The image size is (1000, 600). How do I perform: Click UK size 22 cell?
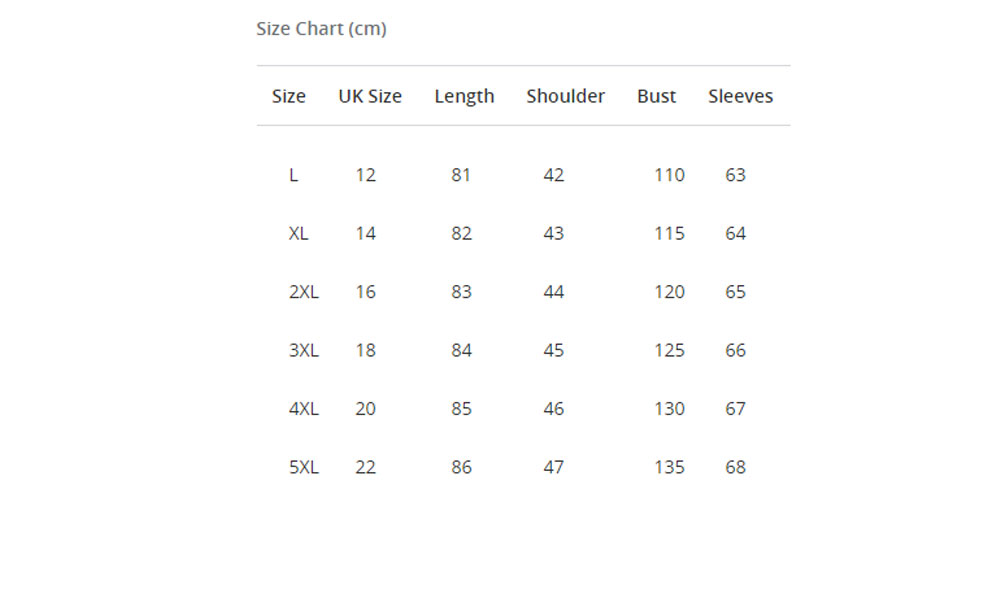[x=365, y=467]
